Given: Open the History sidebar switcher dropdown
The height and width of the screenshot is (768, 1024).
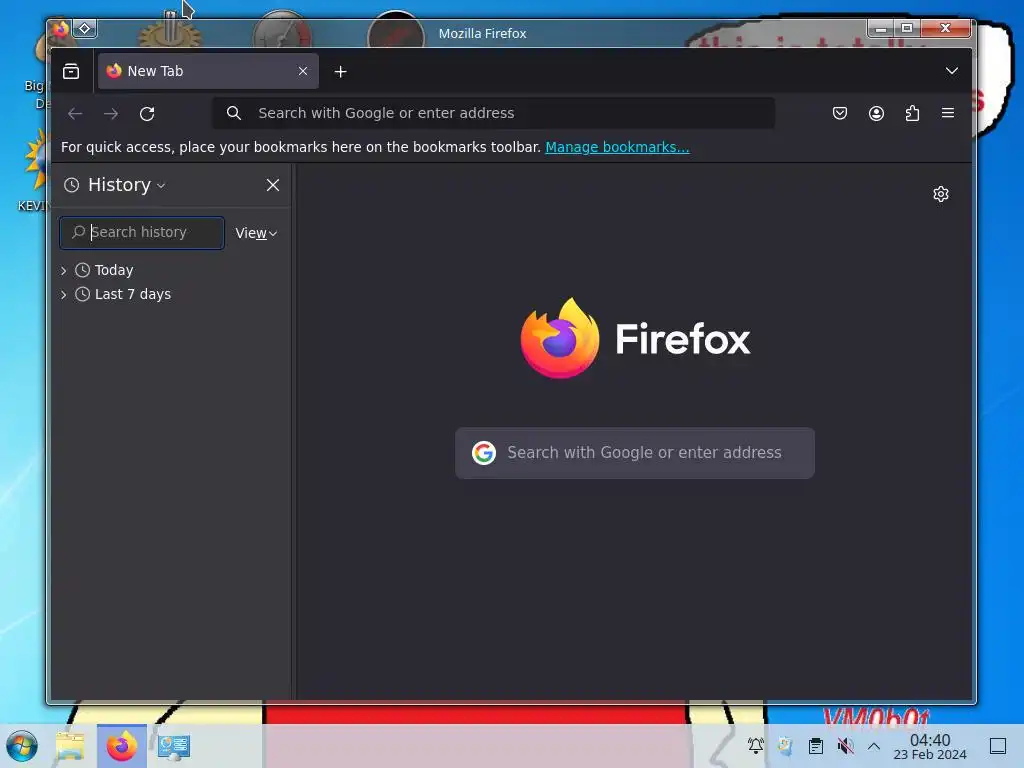Looking at the screenshot, I should 115,185.
